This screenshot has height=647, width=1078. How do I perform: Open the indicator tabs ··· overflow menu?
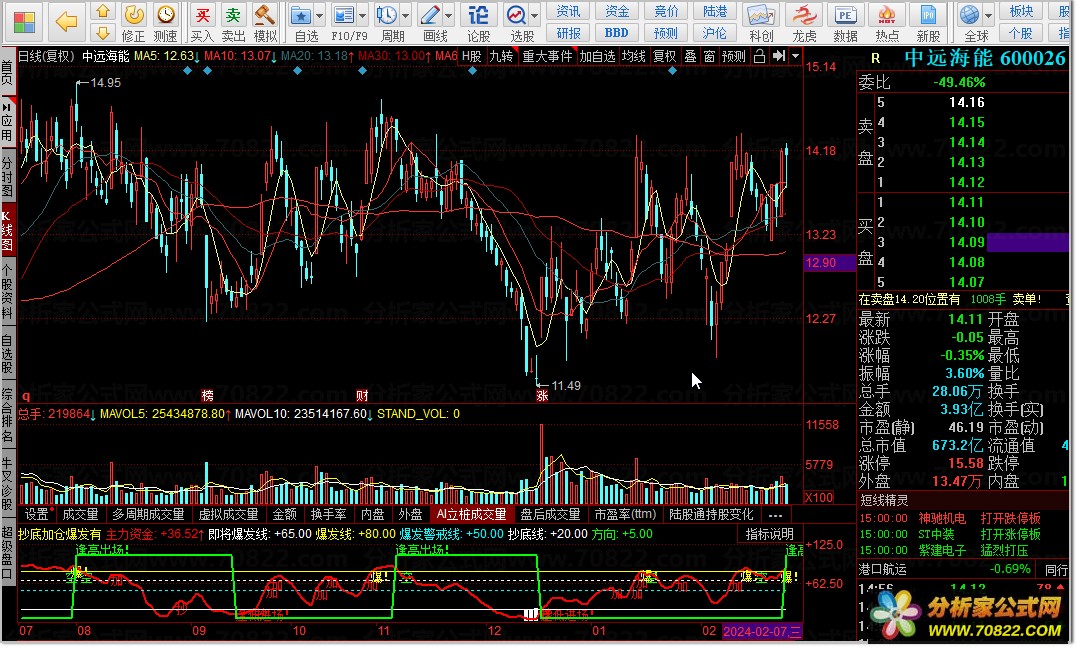pos(776,515)
